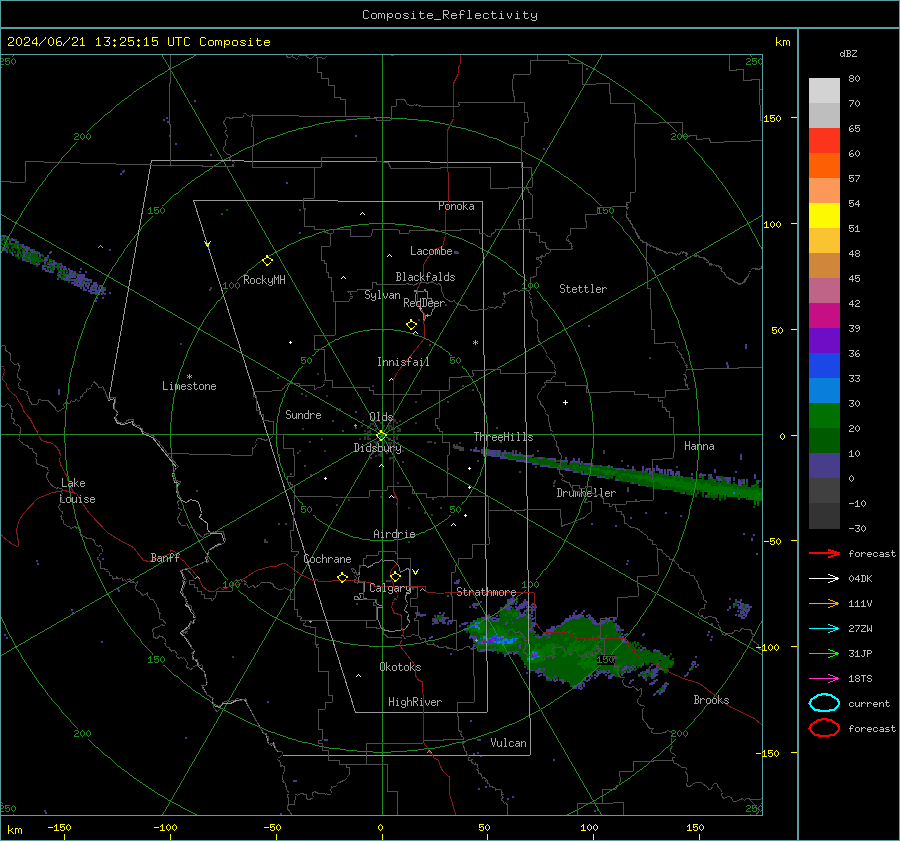Click the ThreeHills label
Screen dimensions: 900x841
(503, 437)
